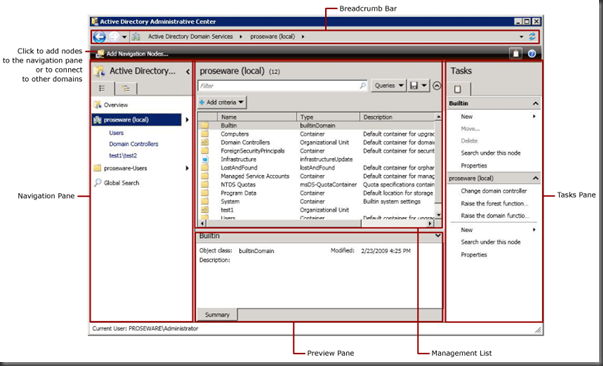
Task: Open Properties under proseware (local) tasks
Action: pyautogui.click(x=474, y=255)
